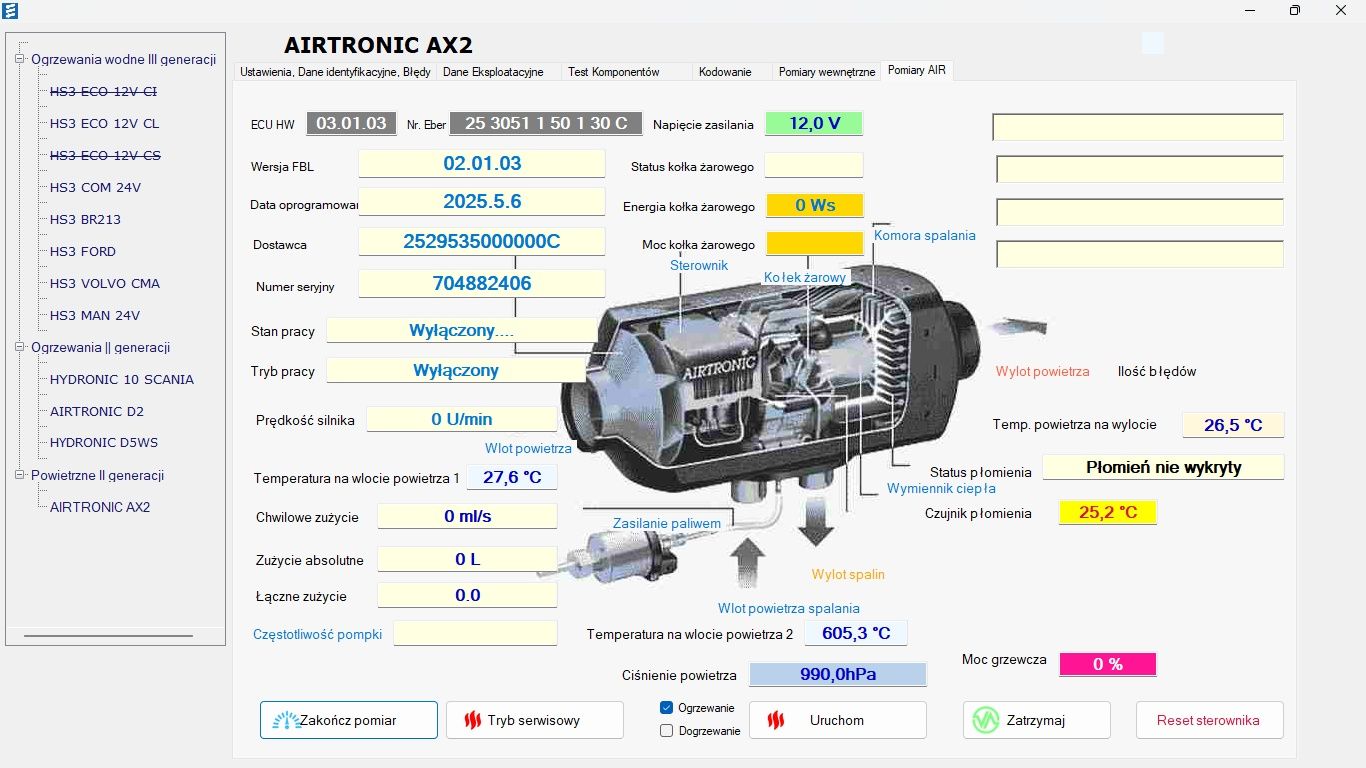
Task: Click the app logo icon in title bar
Action: point(12,10)
